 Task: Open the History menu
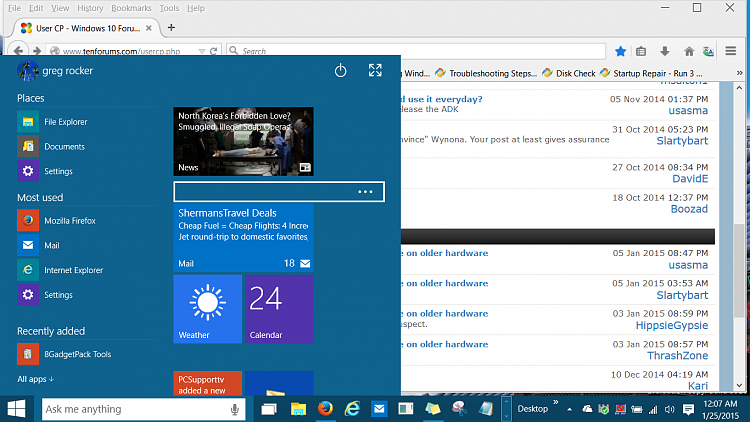tap(90, 8)
